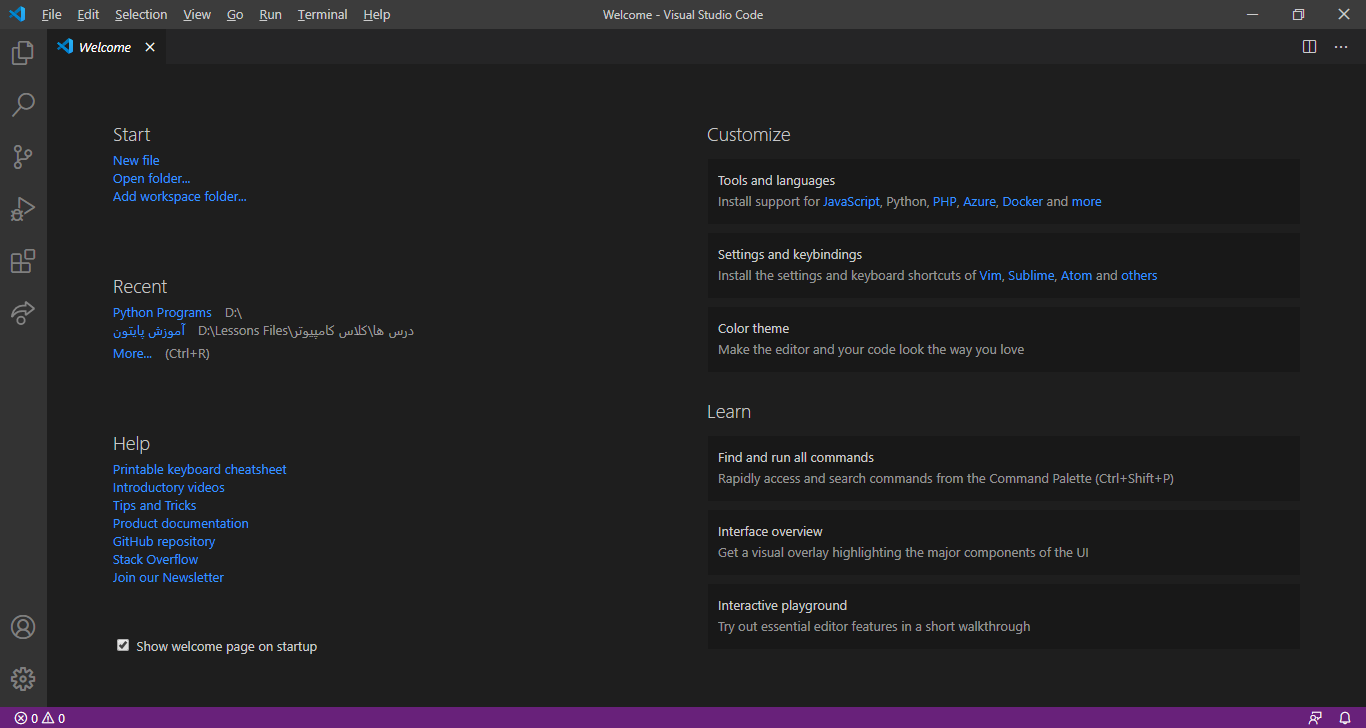Open Run and Debug view
1366x728 pixels.
click(x=23, y=209)
